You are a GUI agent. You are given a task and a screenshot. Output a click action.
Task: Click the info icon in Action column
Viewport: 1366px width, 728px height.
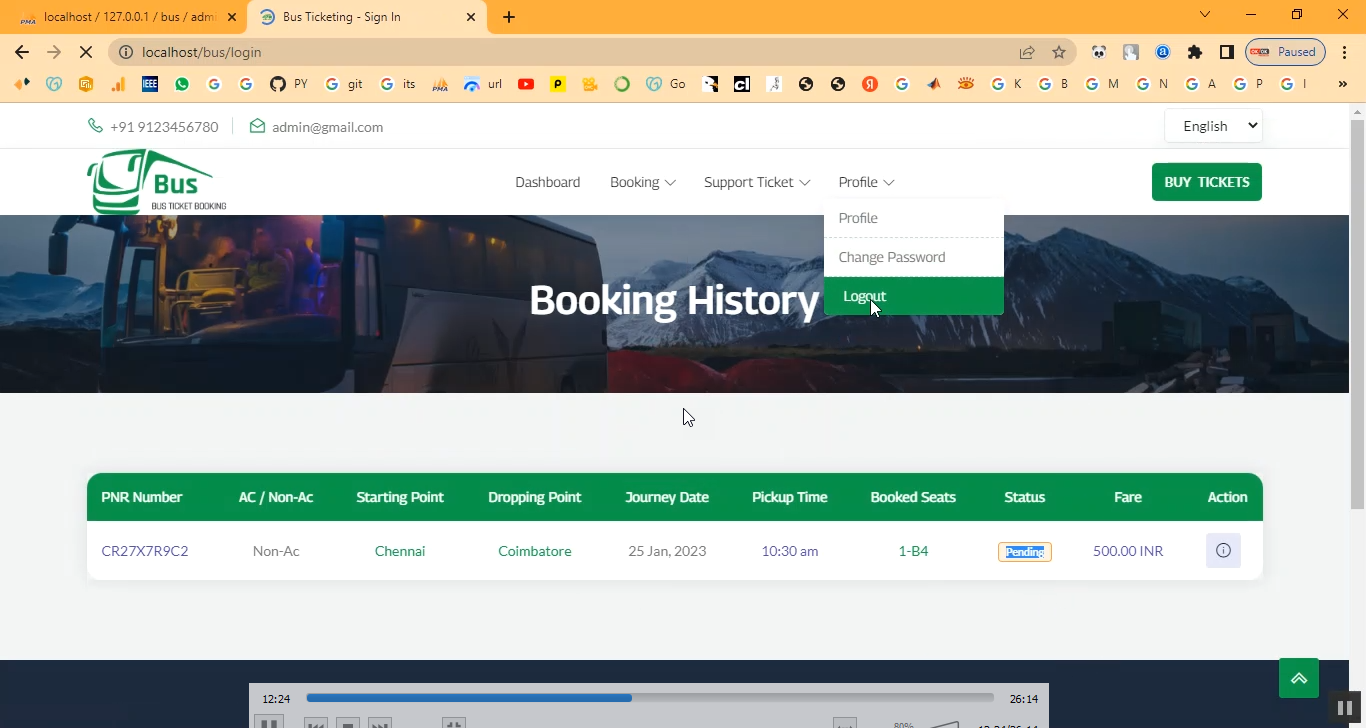1223,551
